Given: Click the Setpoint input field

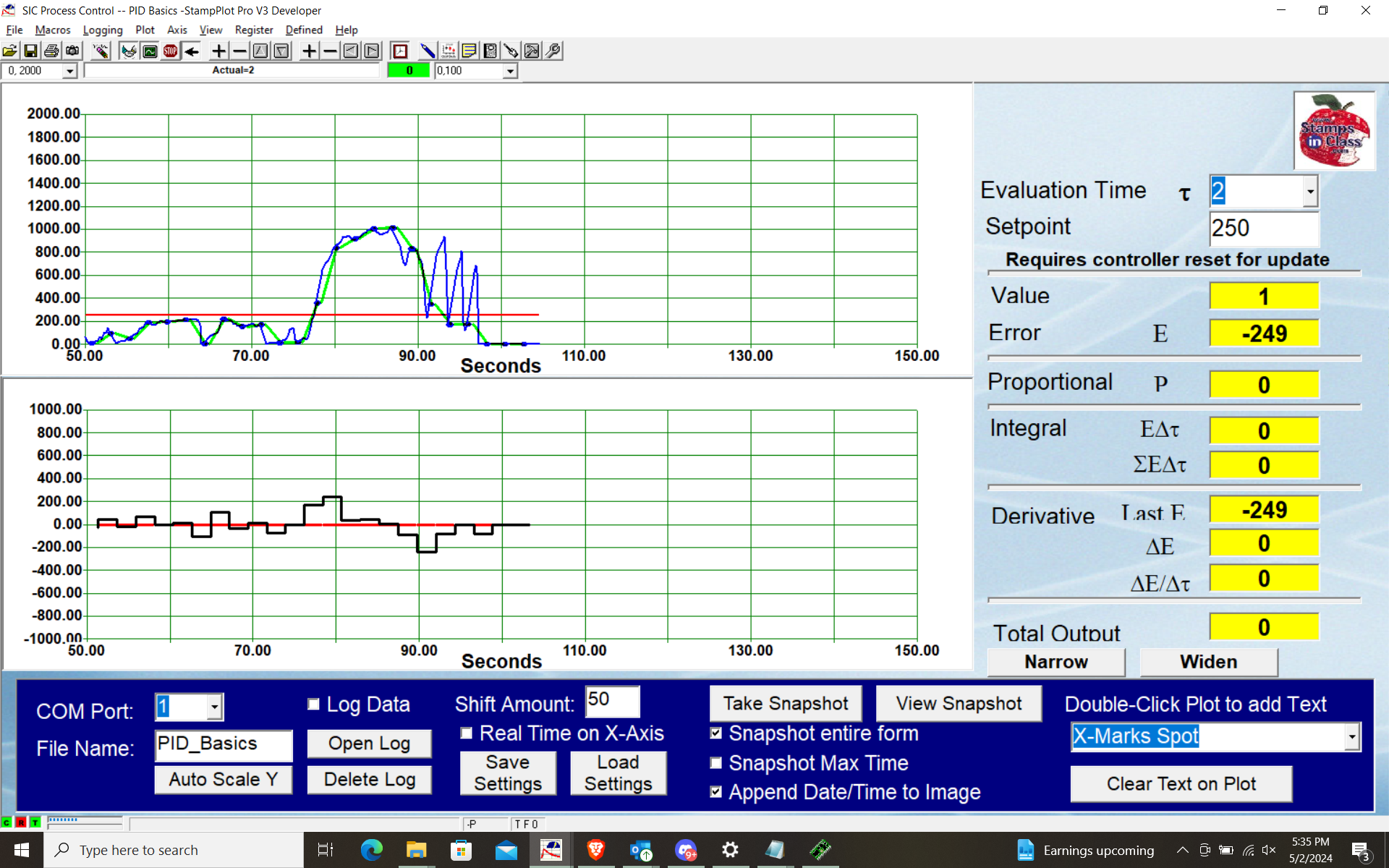Looking at the screenshot, I should (1264, 229).
